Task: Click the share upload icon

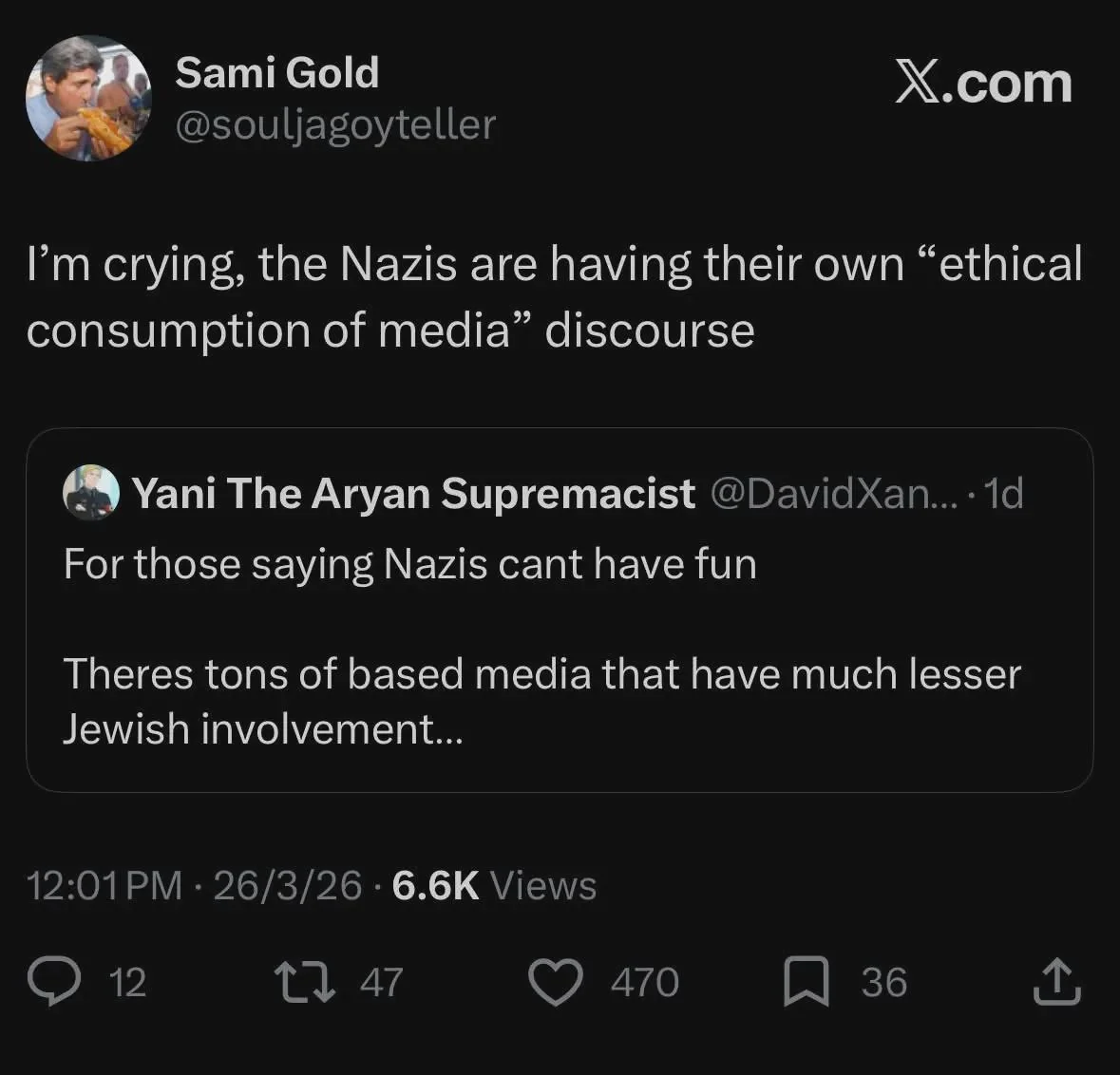Action: pyautogui.click(x=1056, y=982)
